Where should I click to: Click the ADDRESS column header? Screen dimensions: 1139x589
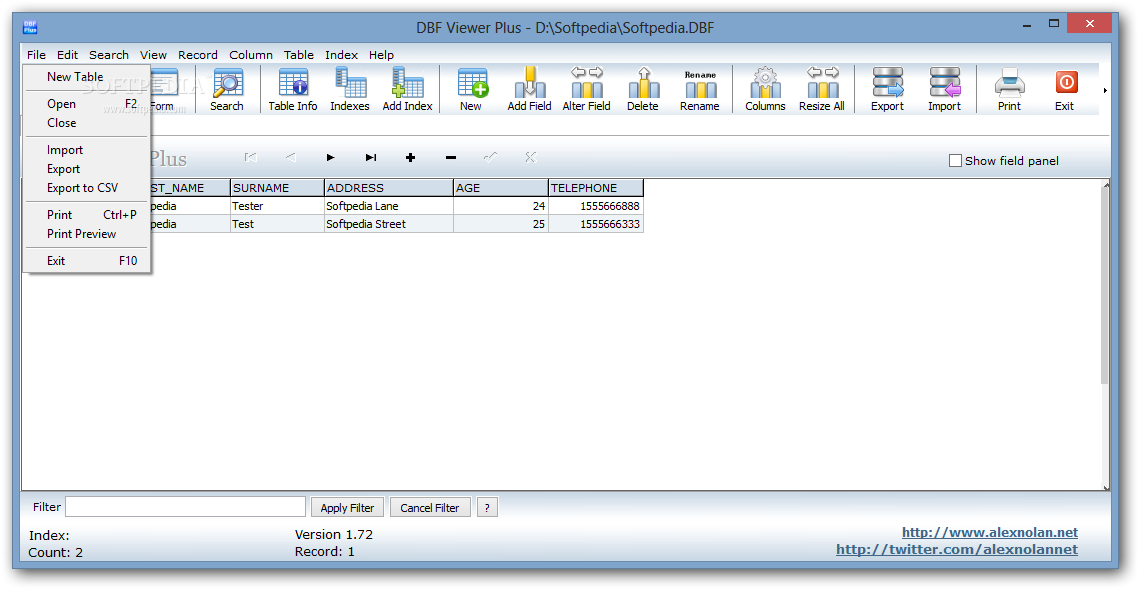coord(389,187)
